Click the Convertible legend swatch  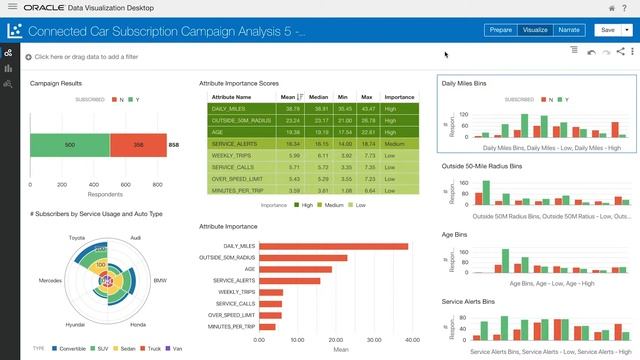[54, 349]
